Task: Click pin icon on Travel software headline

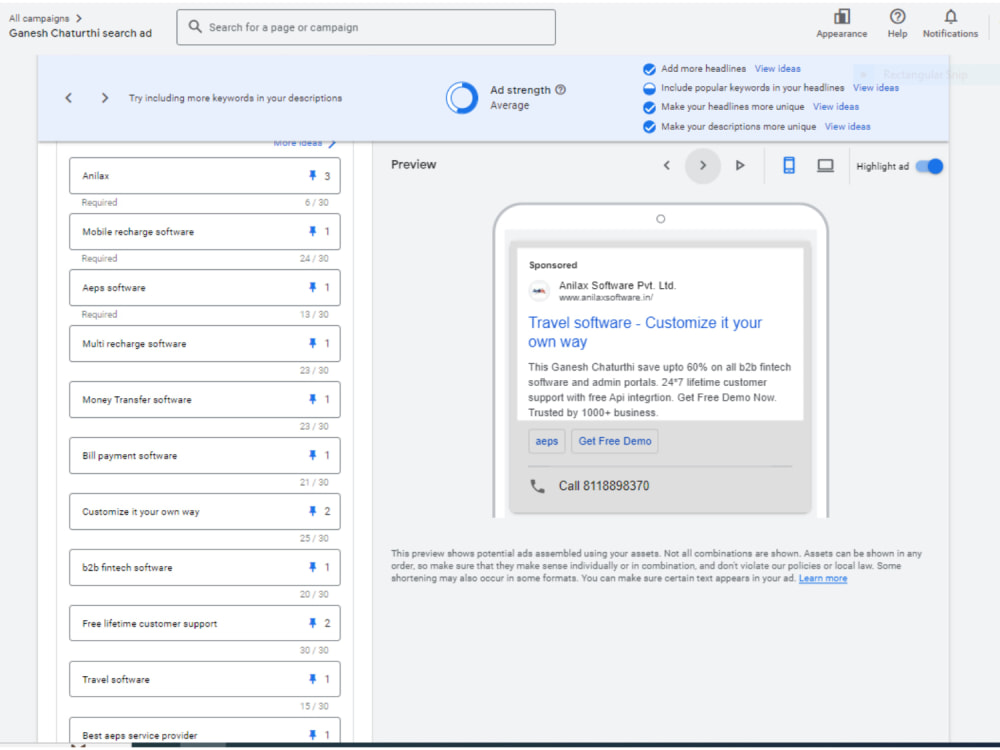Action: (x=312, y=679)
